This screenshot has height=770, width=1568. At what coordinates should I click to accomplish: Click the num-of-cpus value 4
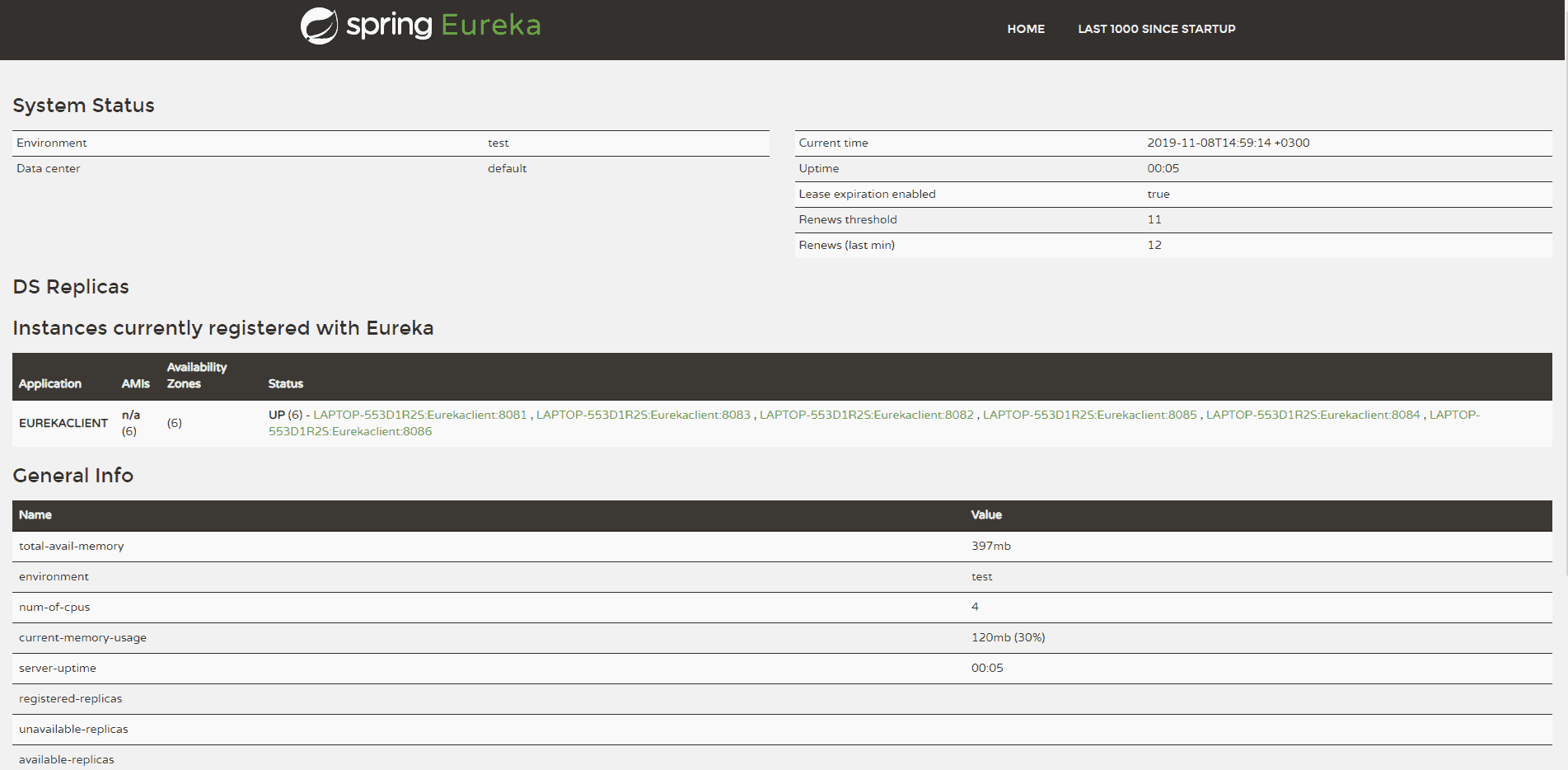pyautogui.click(x=975, y=607)
